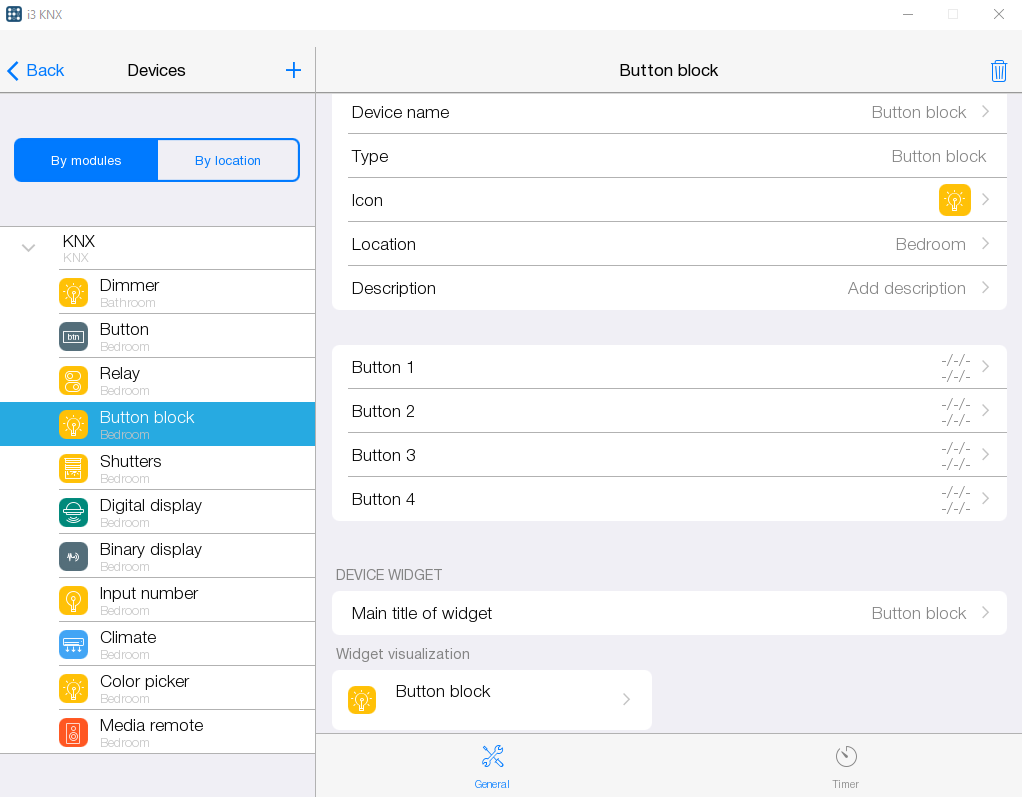Screen dimensions: 1022x797
Task: Click the plus icon to add device
Action: pyautogui.click(x=293, y=70)
